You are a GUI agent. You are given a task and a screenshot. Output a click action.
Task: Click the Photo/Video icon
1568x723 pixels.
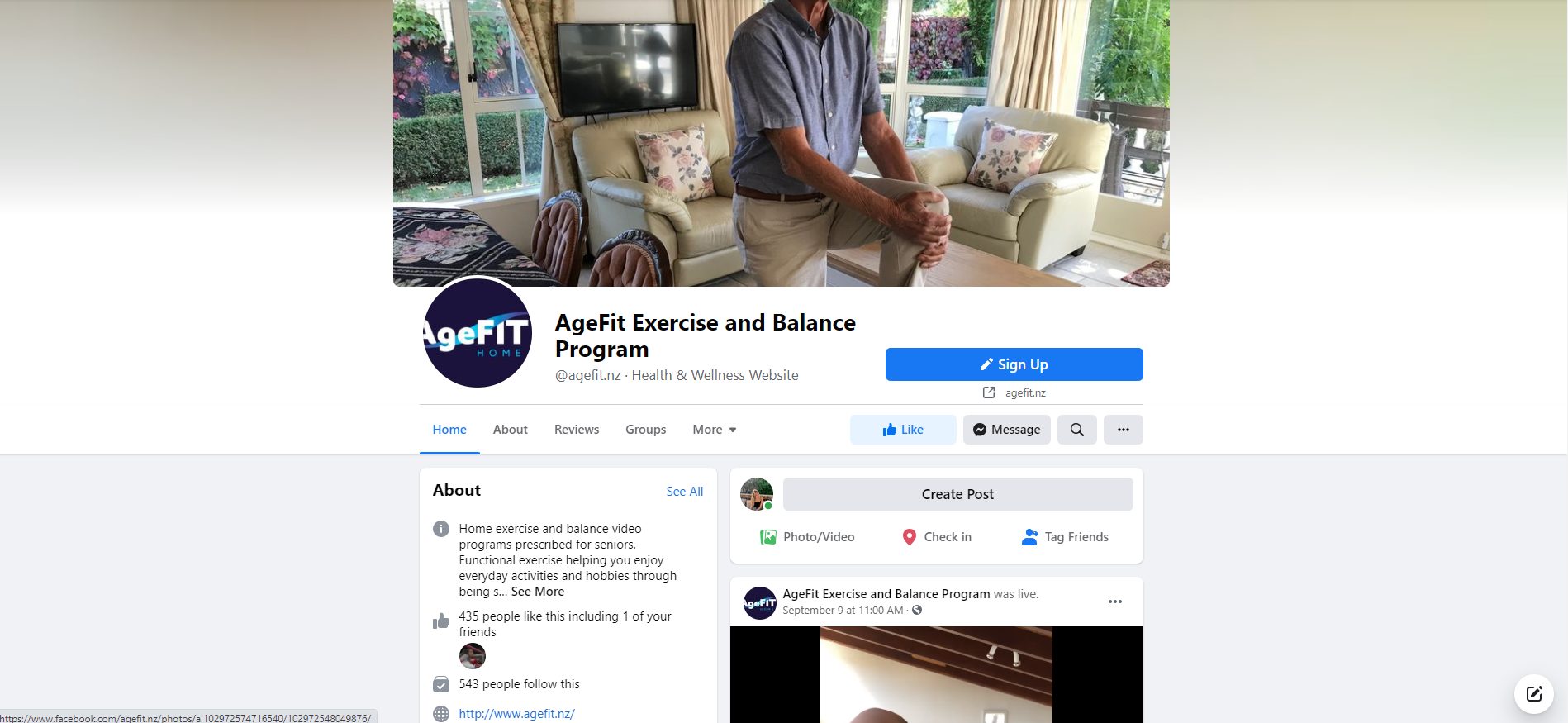pos(767,537)
